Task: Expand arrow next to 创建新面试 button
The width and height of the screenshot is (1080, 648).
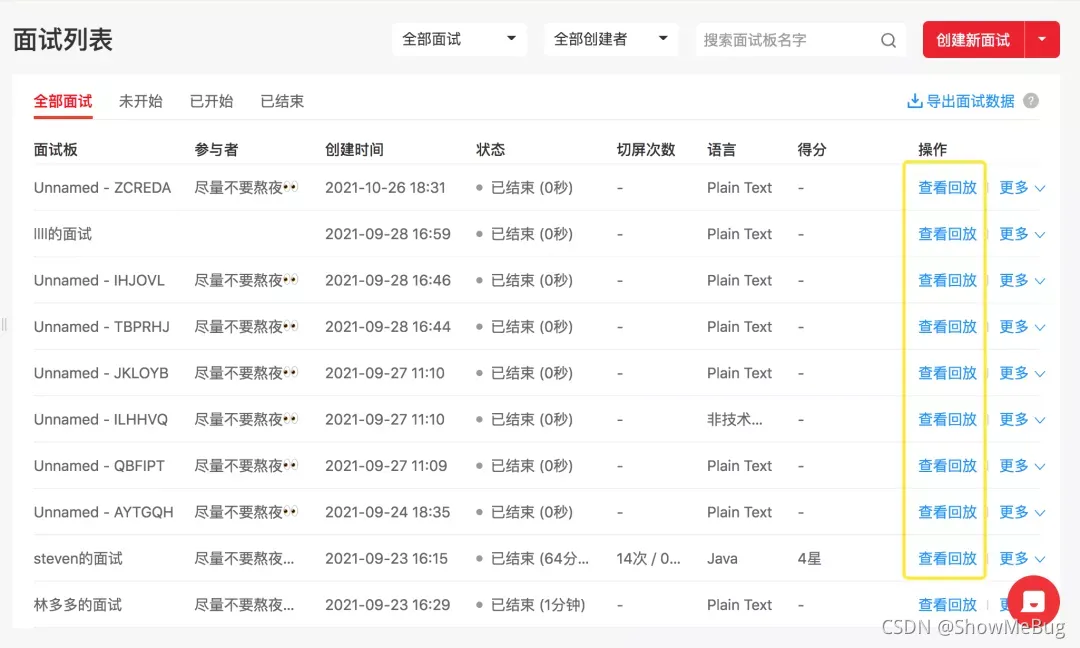Action: click(1042, 39)
